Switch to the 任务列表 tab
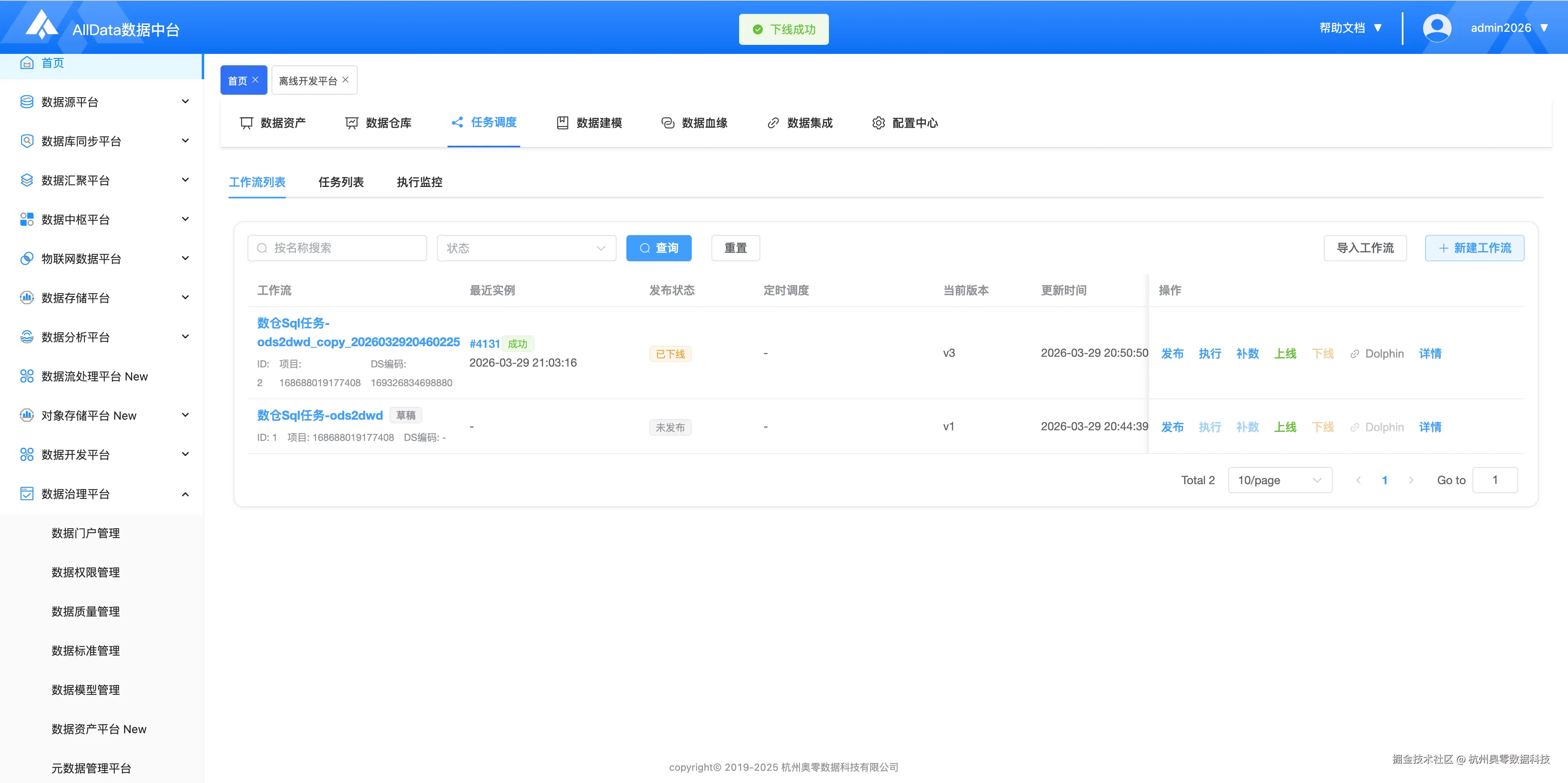 (341, 182)
